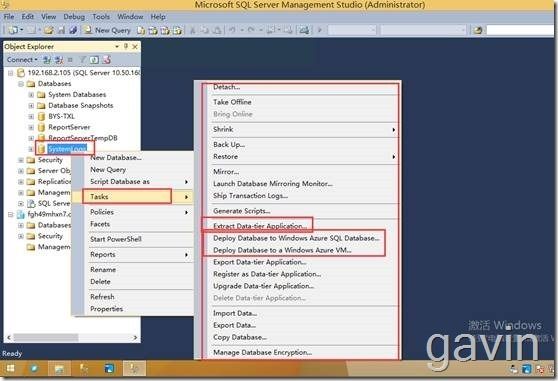558x381 pixels.
Task: Expand the System Databases folder
Action: [x=31, y=95]
